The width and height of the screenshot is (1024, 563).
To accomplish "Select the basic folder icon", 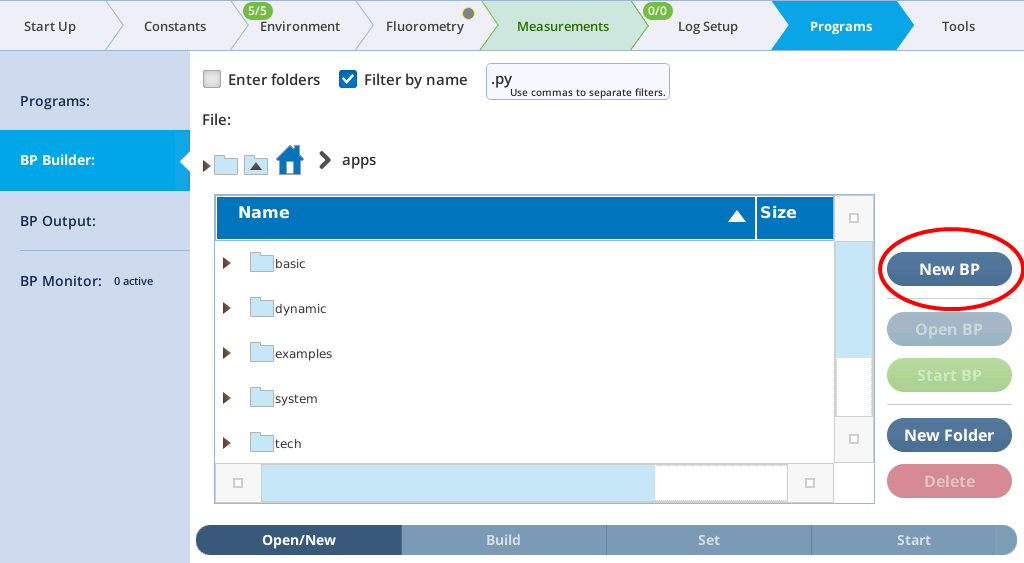I will pos(262,263).
